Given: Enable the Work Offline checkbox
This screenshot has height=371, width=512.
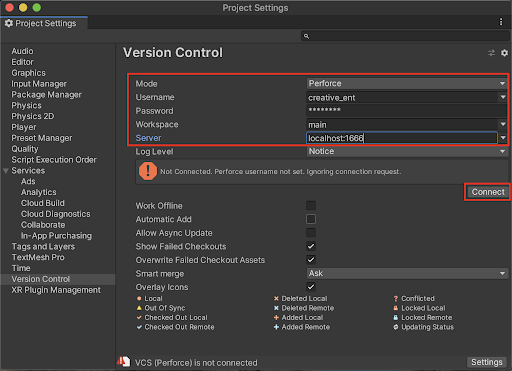Looking at the screenshot, I should 311,205.
